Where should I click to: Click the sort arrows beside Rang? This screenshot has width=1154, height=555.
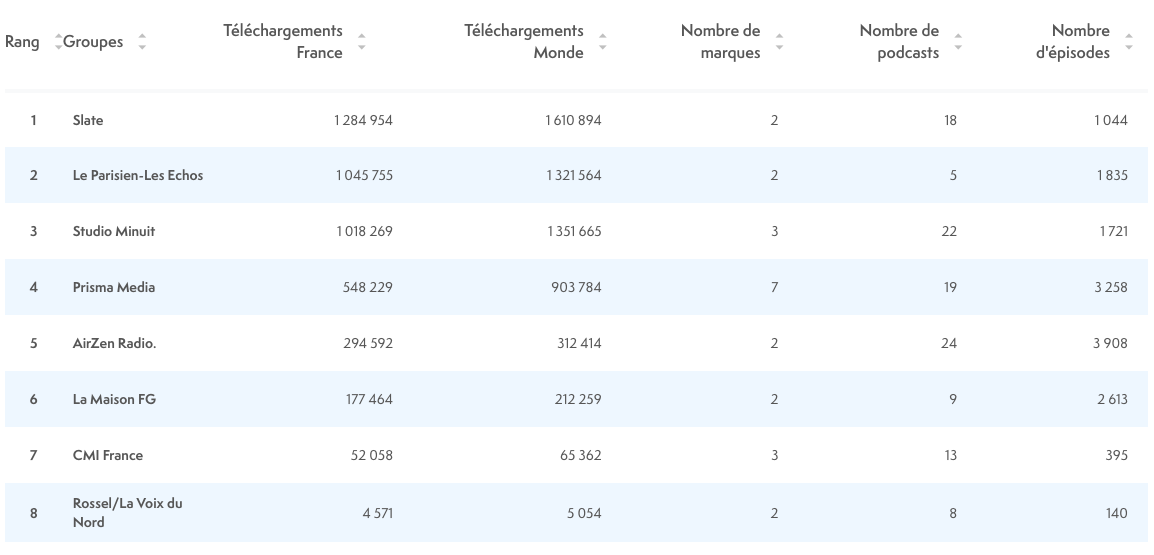pyautogui.click(x=58, y=42)
